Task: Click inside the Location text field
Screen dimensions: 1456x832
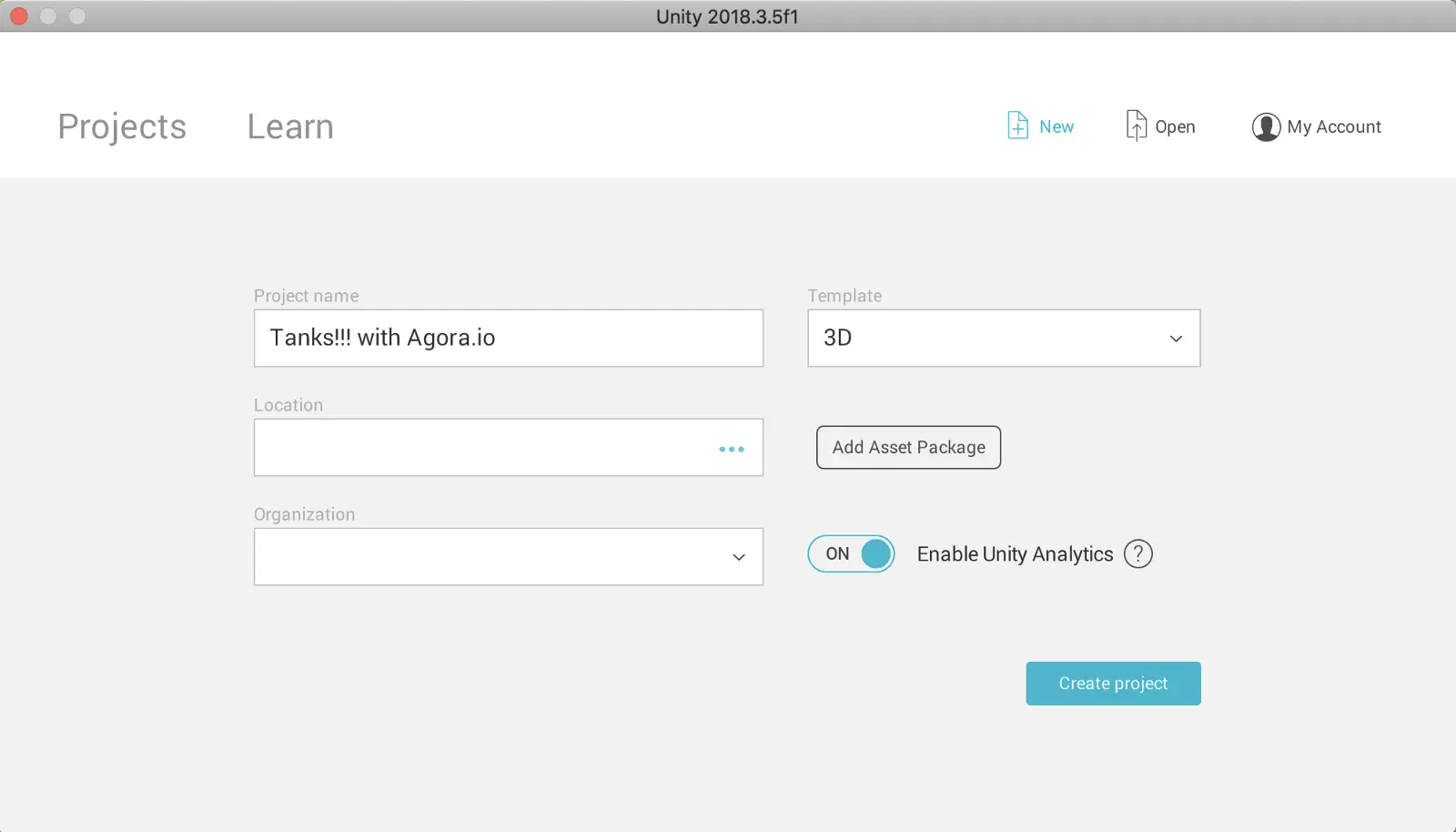Action: tap(482, 448)
